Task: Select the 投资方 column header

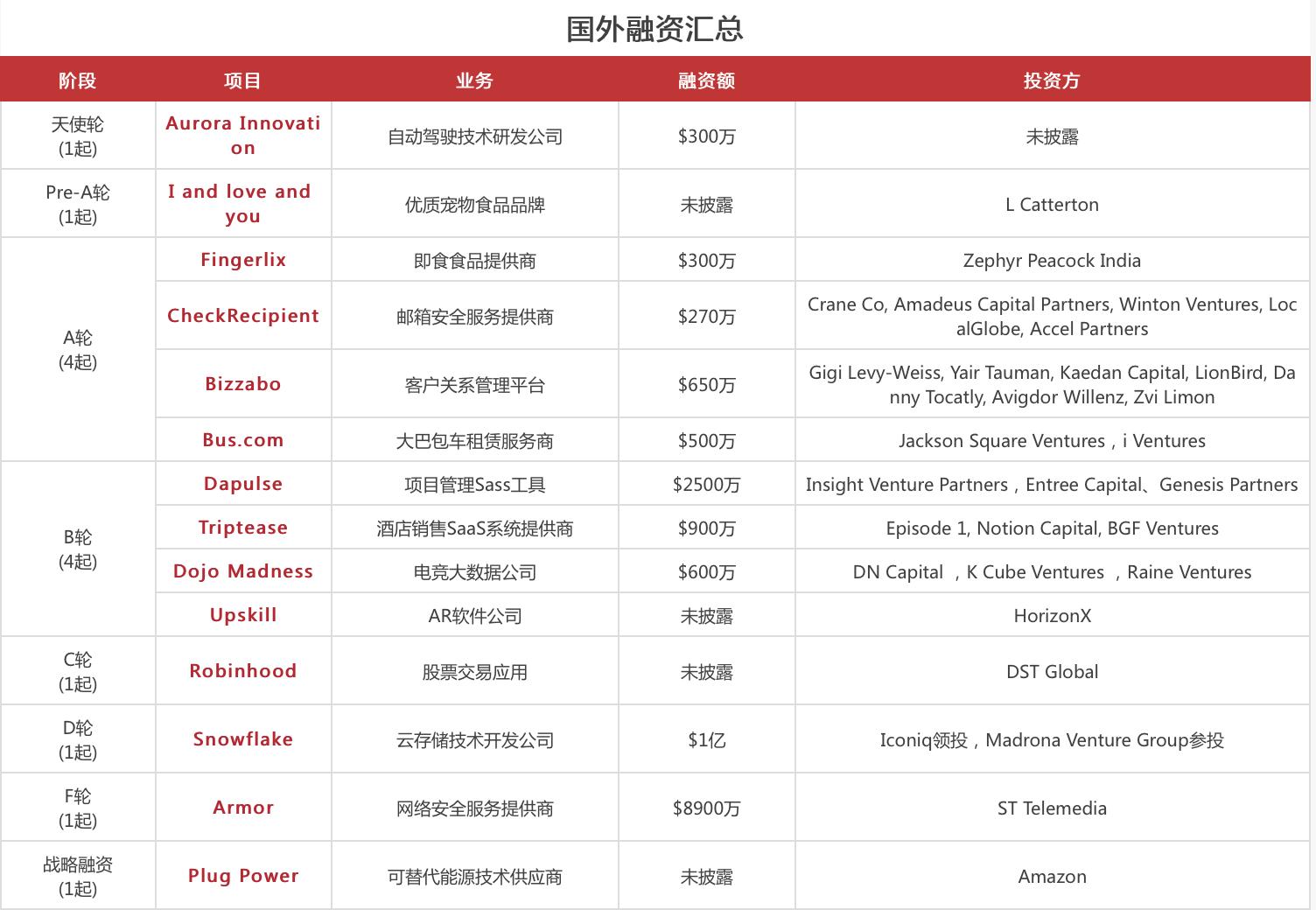Action: 1052,80
